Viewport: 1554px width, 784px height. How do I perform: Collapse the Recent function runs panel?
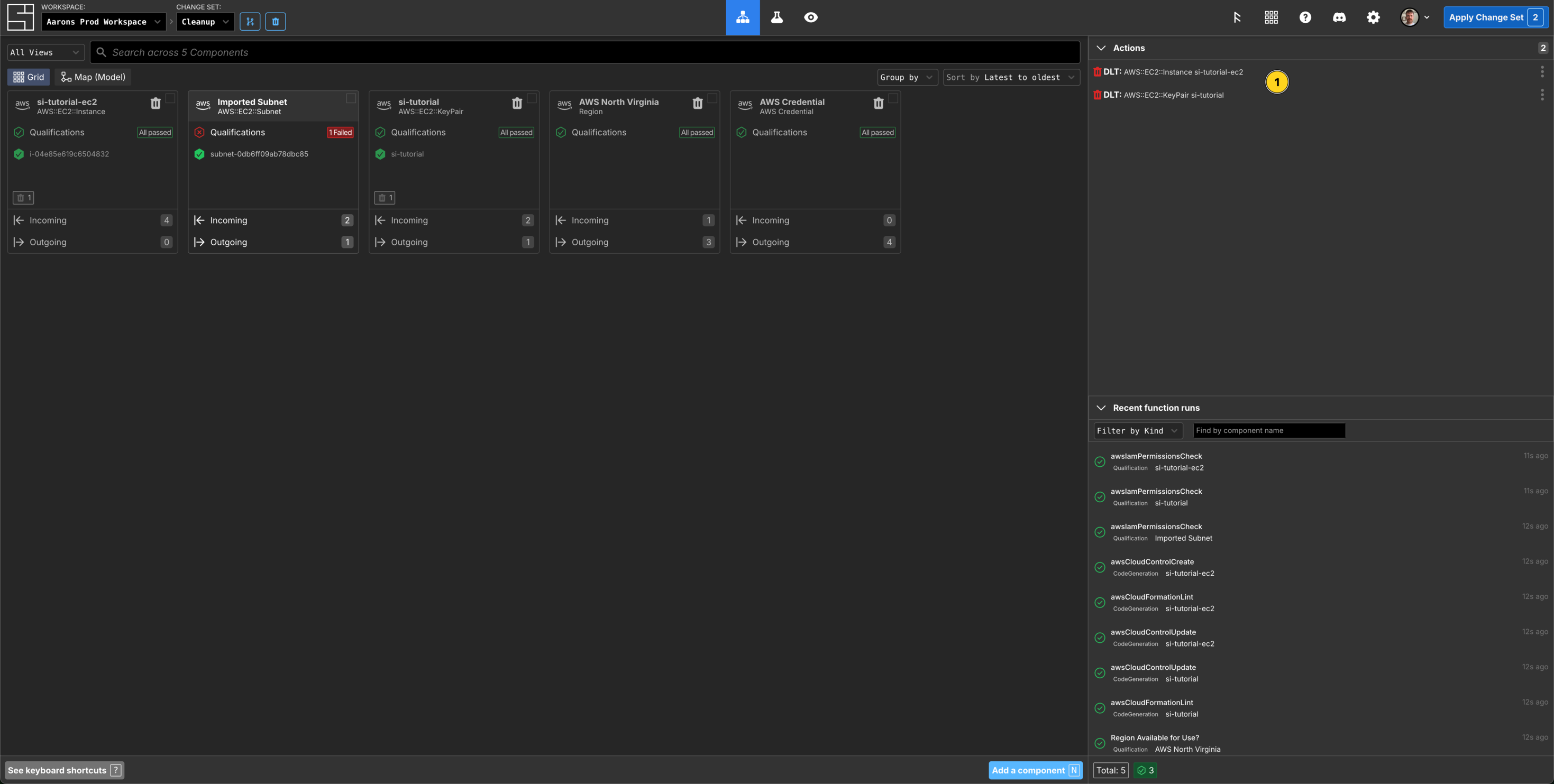pos(1101,408)
